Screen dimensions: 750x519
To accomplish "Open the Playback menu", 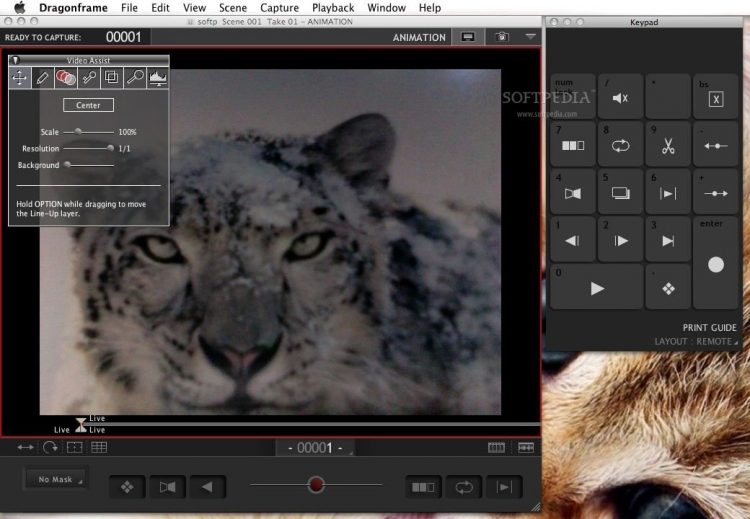I will [x=333, y=8].
